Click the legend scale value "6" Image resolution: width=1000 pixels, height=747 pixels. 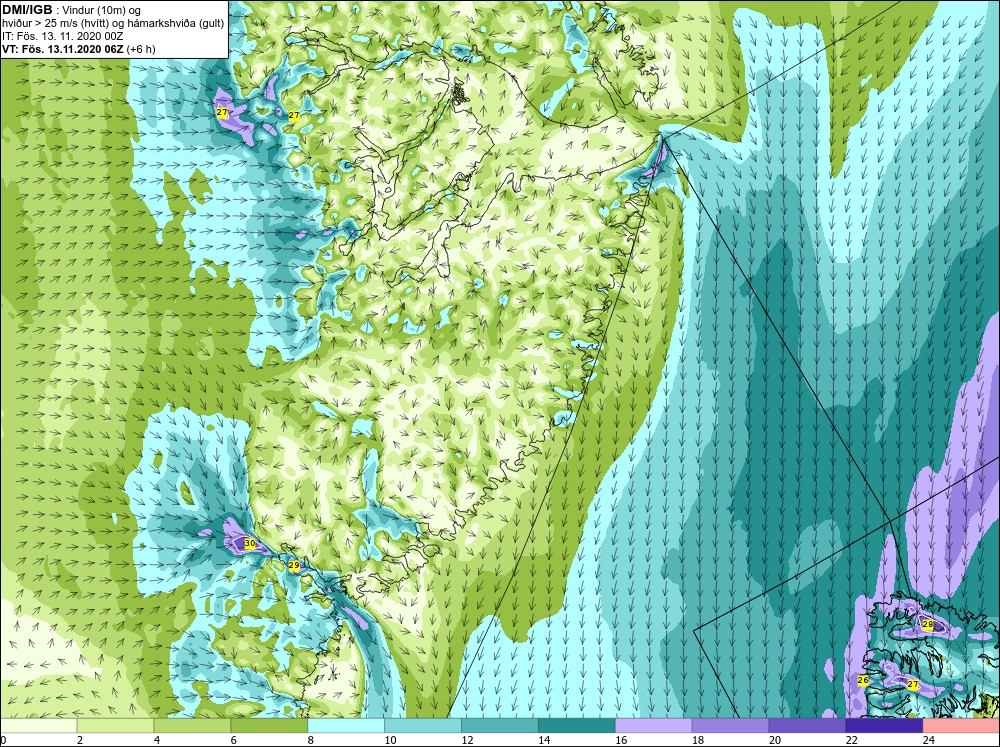point(233,740)
